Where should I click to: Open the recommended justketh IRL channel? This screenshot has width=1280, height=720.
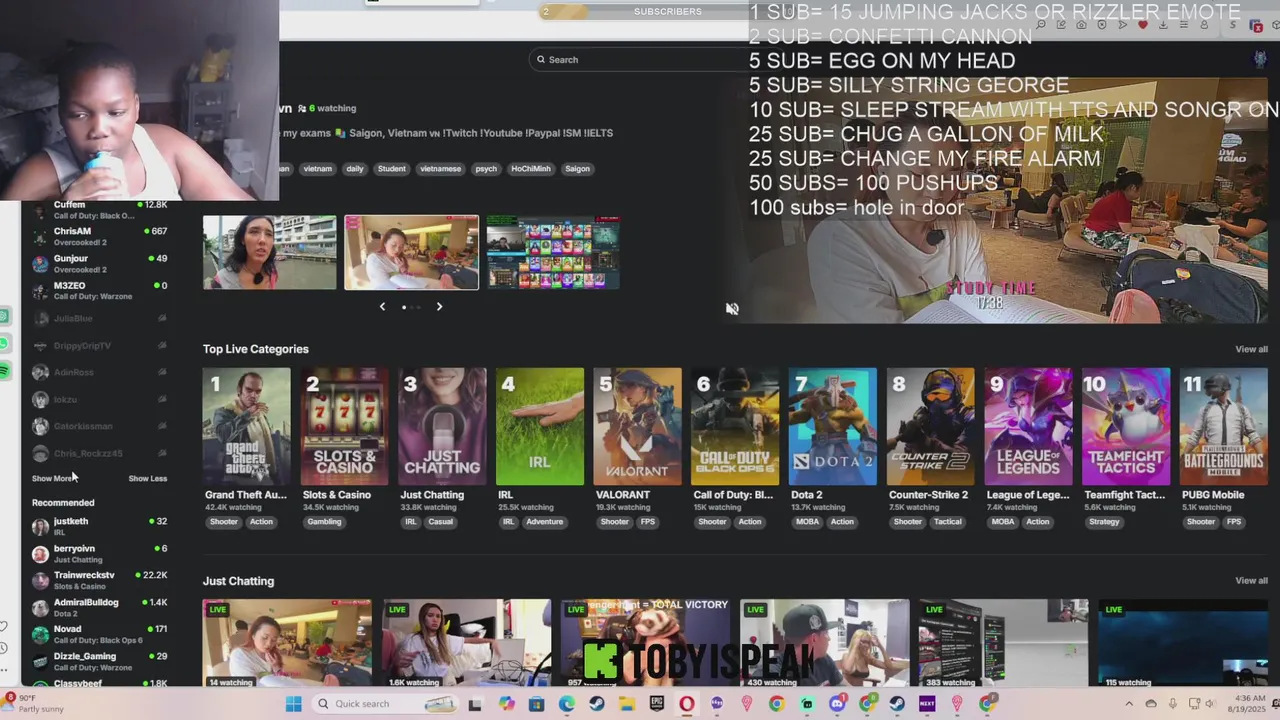[x=100, y=526]
